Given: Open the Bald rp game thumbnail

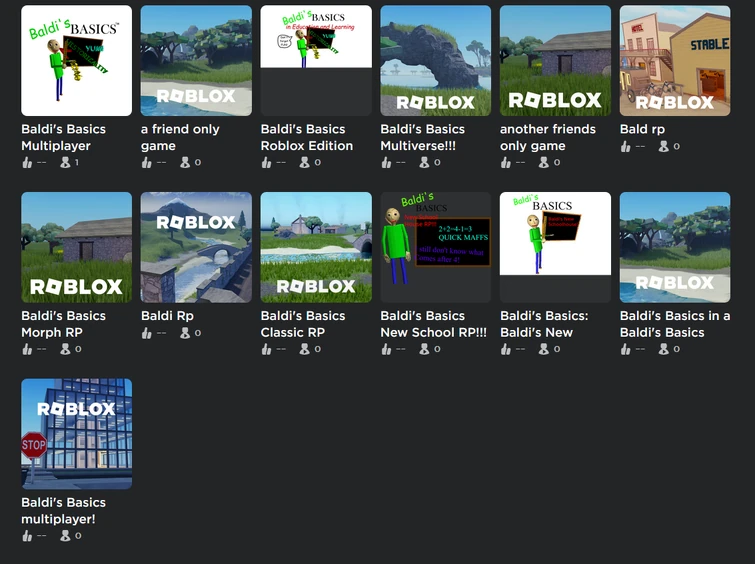Looking at the screenshot, I should point(675,61).
